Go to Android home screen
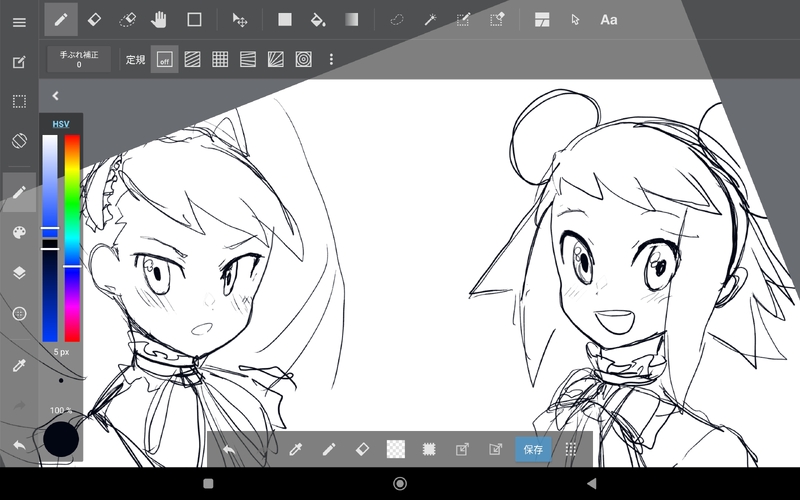Viewport: 800px width, 500px height. (400, 484)
